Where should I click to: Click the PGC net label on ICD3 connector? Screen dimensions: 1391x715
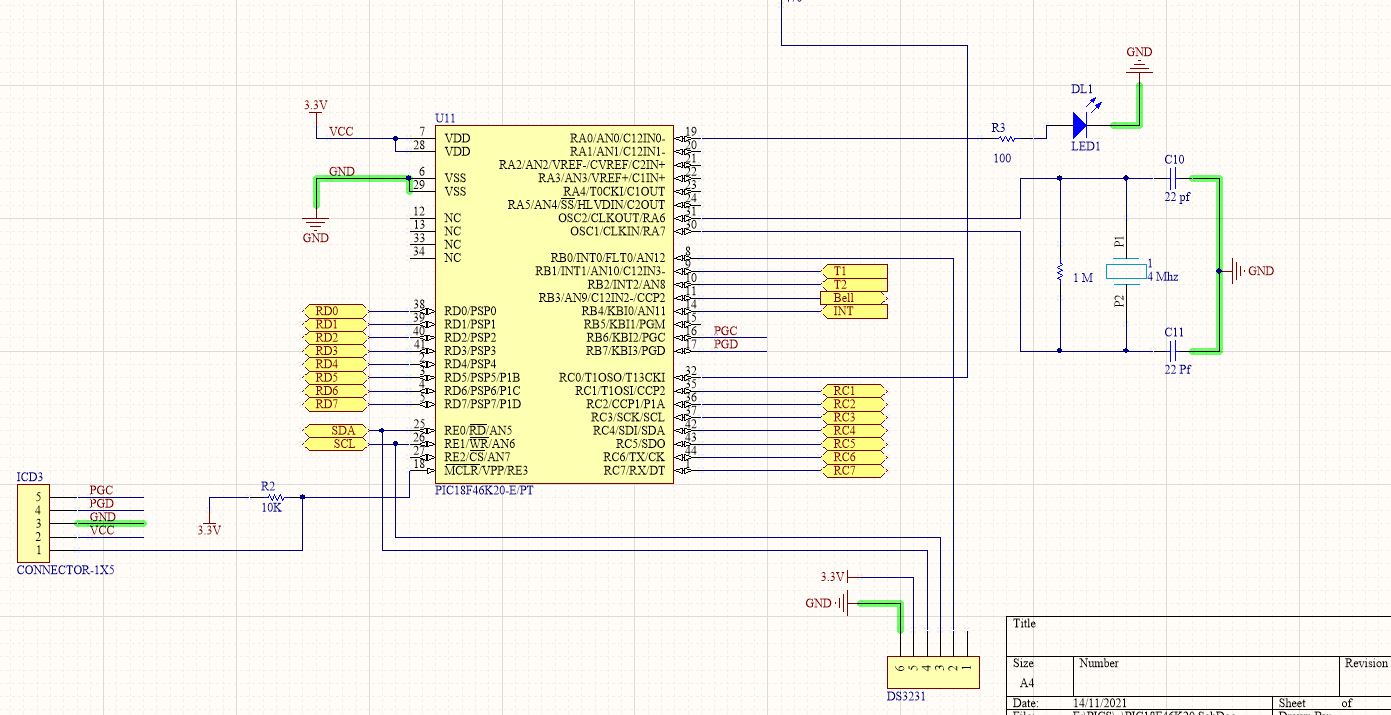[x=101, y=490]
